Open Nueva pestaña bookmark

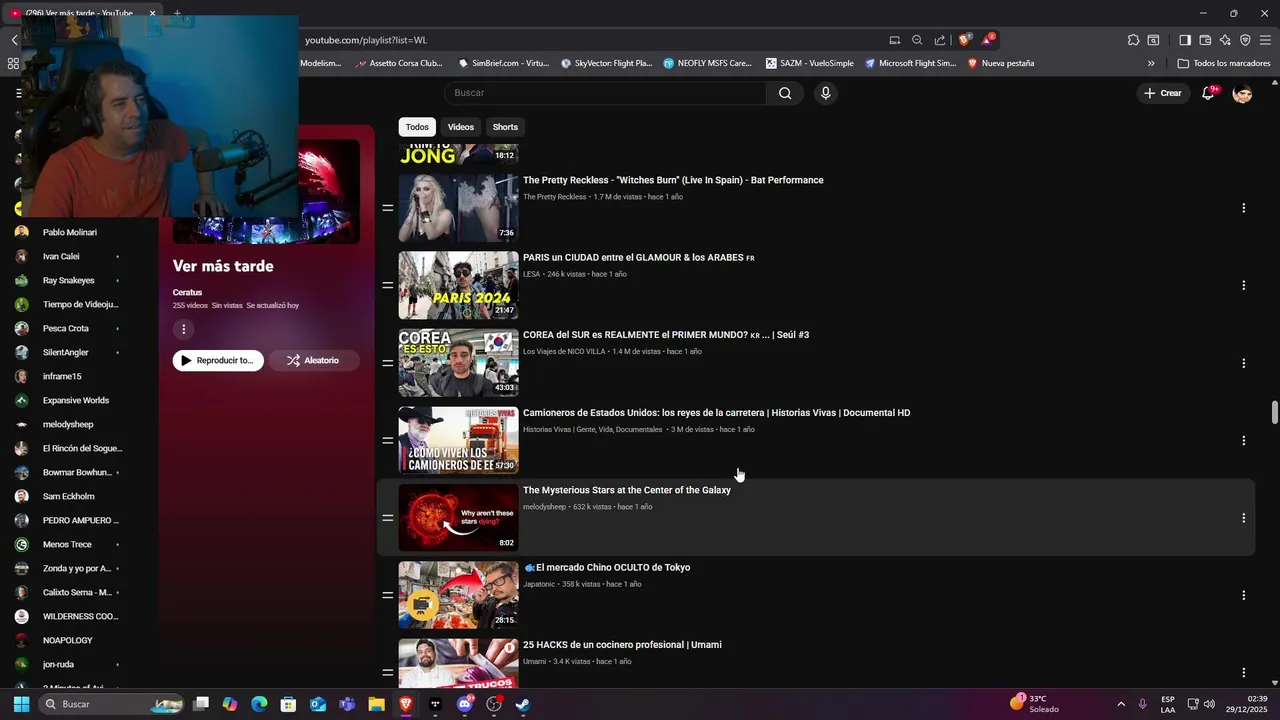(1001, 63)
